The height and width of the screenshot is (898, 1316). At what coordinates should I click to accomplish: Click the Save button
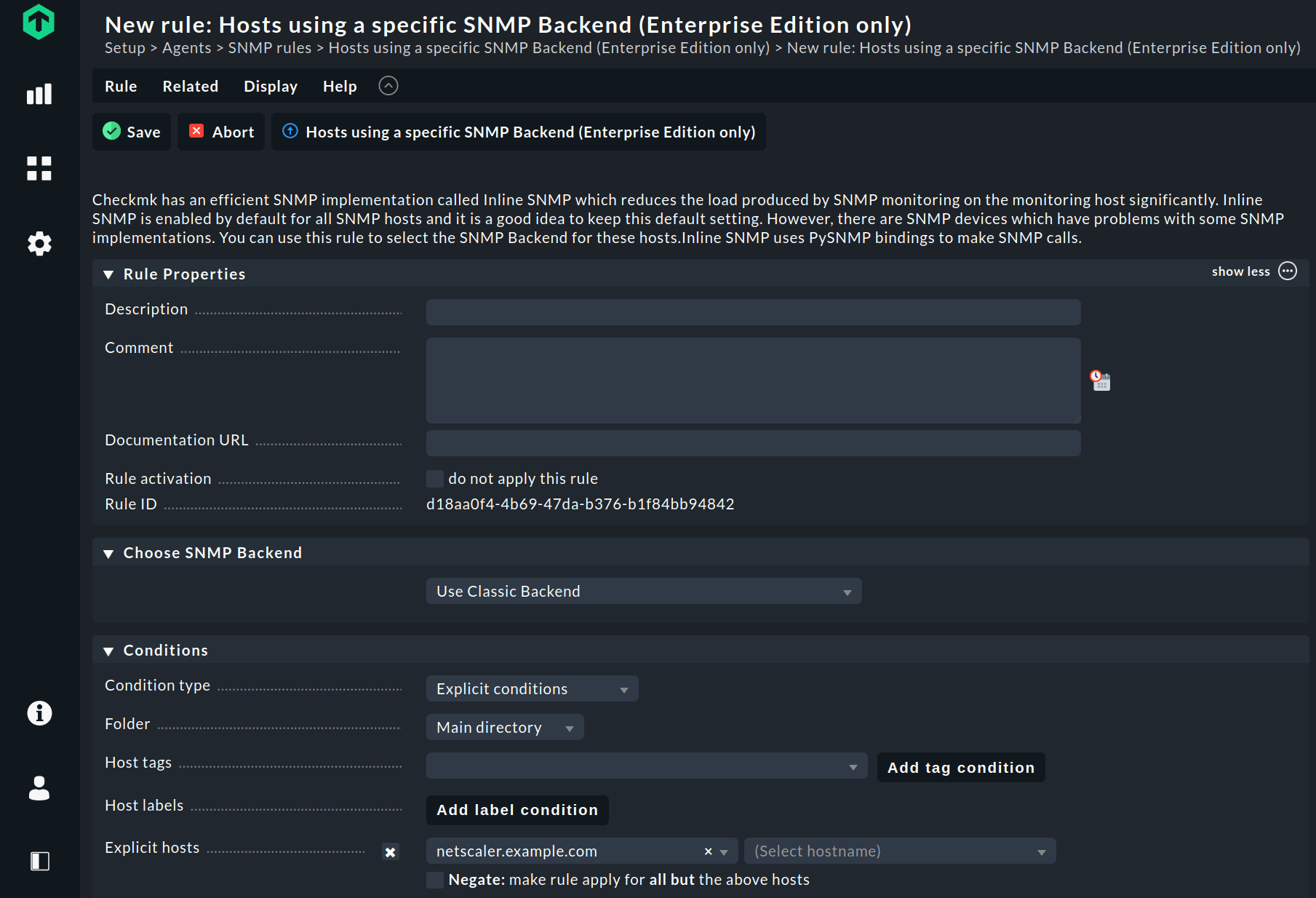pyautogui.click(x=132, y=132)
